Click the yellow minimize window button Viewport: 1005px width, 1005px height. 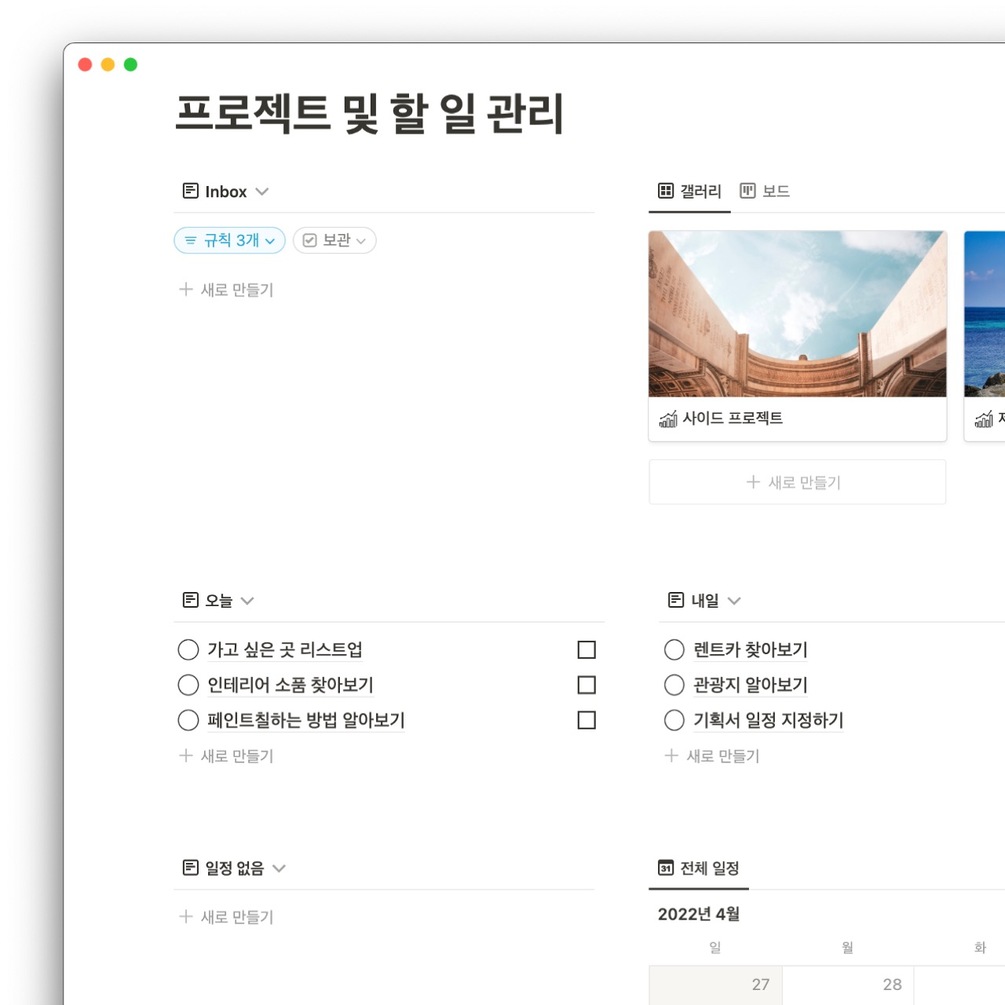108,64
